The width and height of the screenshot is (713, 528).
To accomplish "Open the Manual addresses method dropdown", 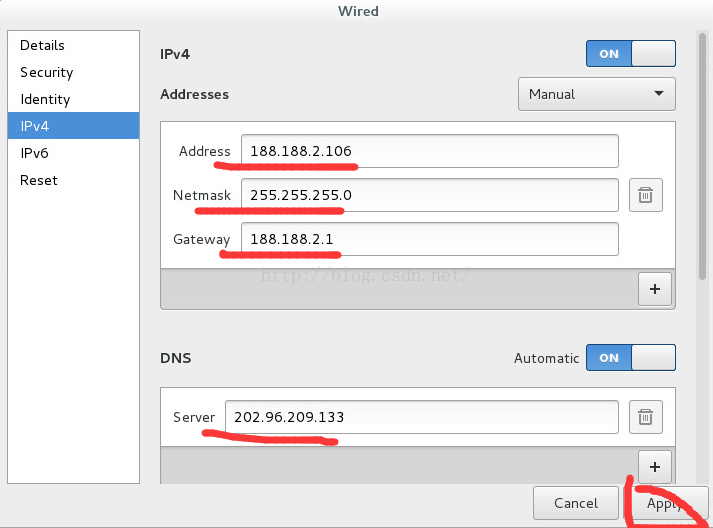I will pos(597,94).
